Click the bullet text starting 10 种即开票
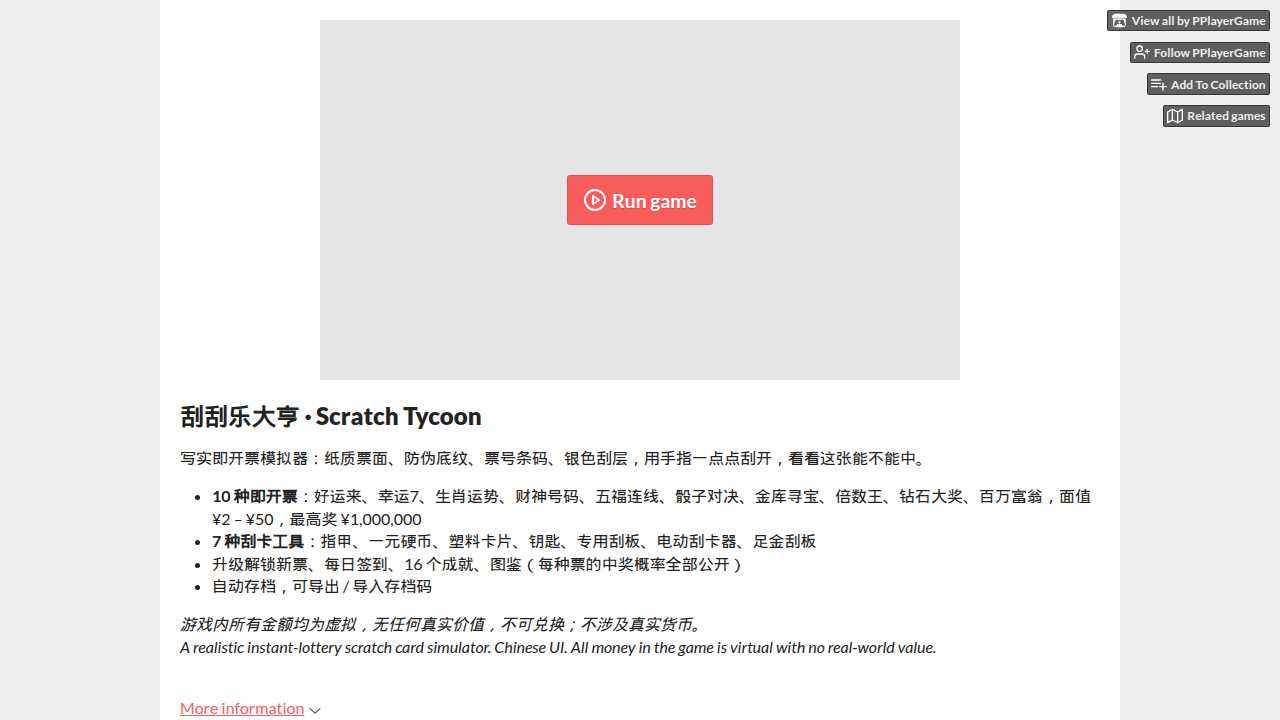 tap(651, 507)
